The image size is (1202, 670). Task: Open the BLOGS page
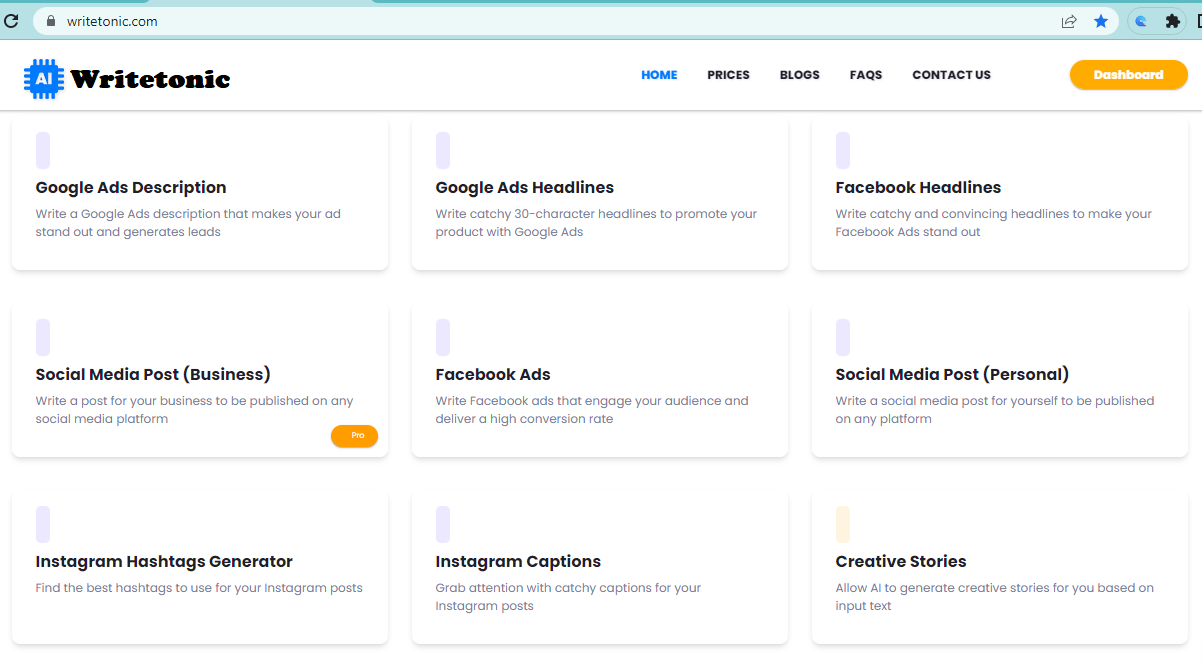pyautogui.click(x=800, y=75)
